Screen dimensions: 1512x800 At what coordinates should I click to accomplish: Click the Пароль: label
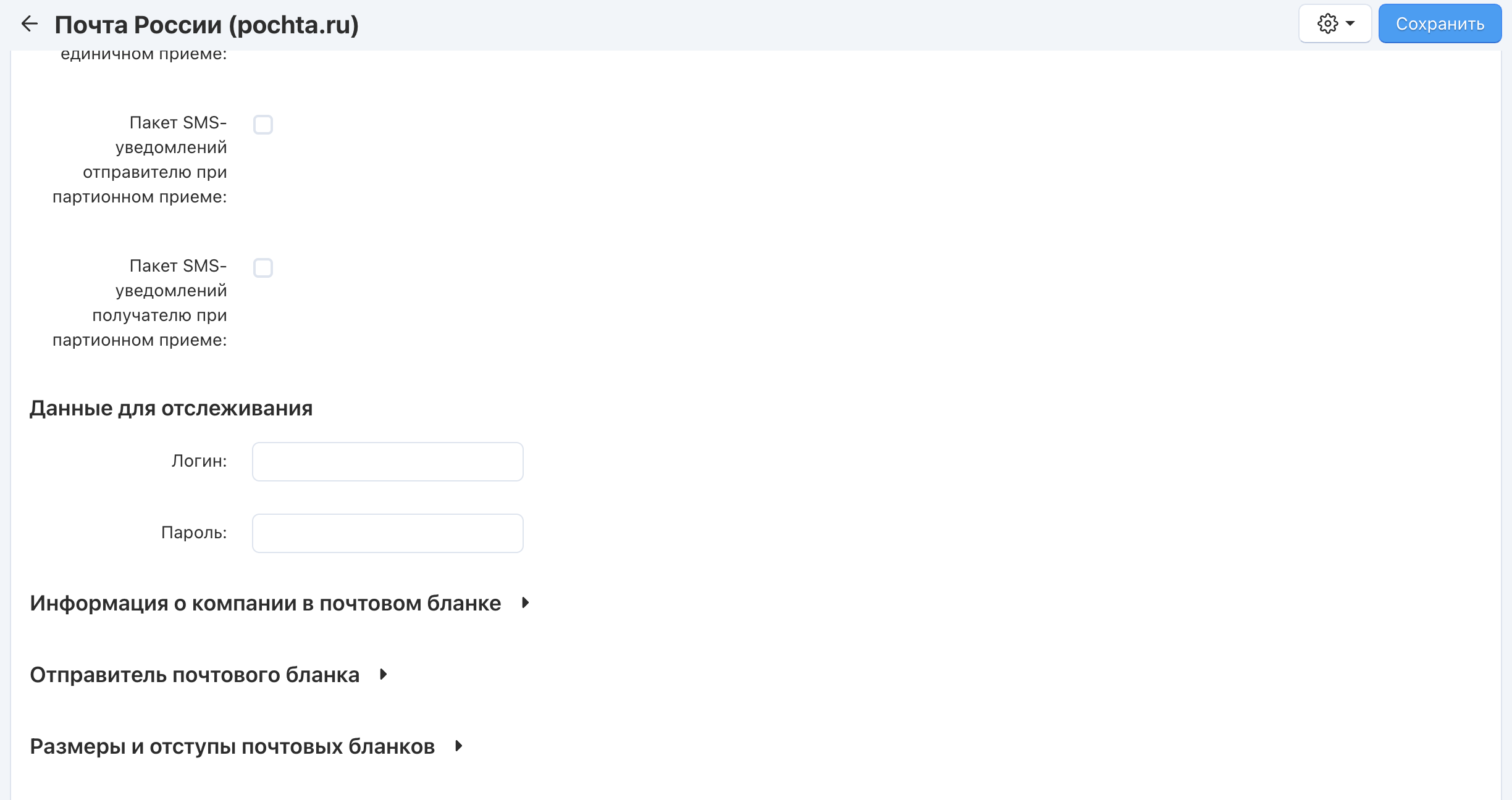coord(194,533)
